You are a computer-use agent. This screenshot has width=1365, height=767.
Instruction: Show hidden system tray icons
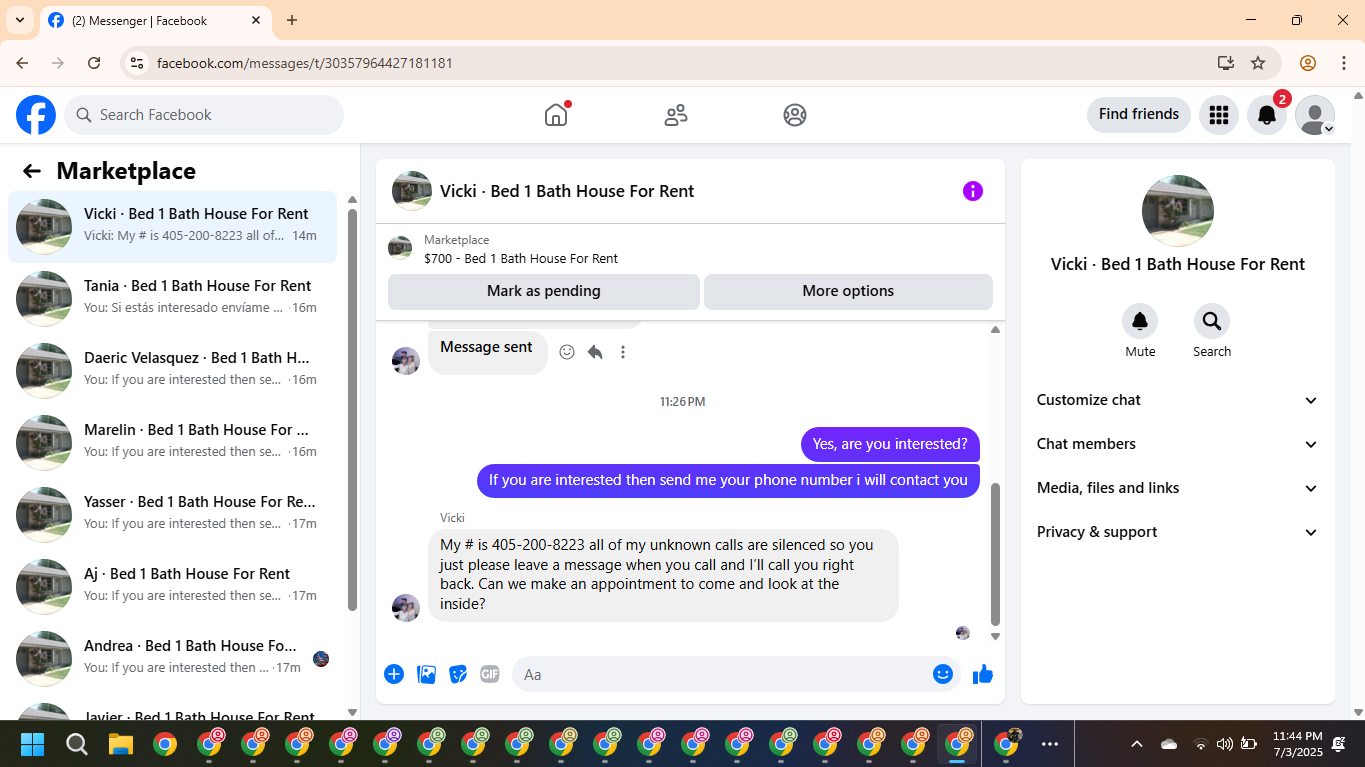coord(1137,744)
